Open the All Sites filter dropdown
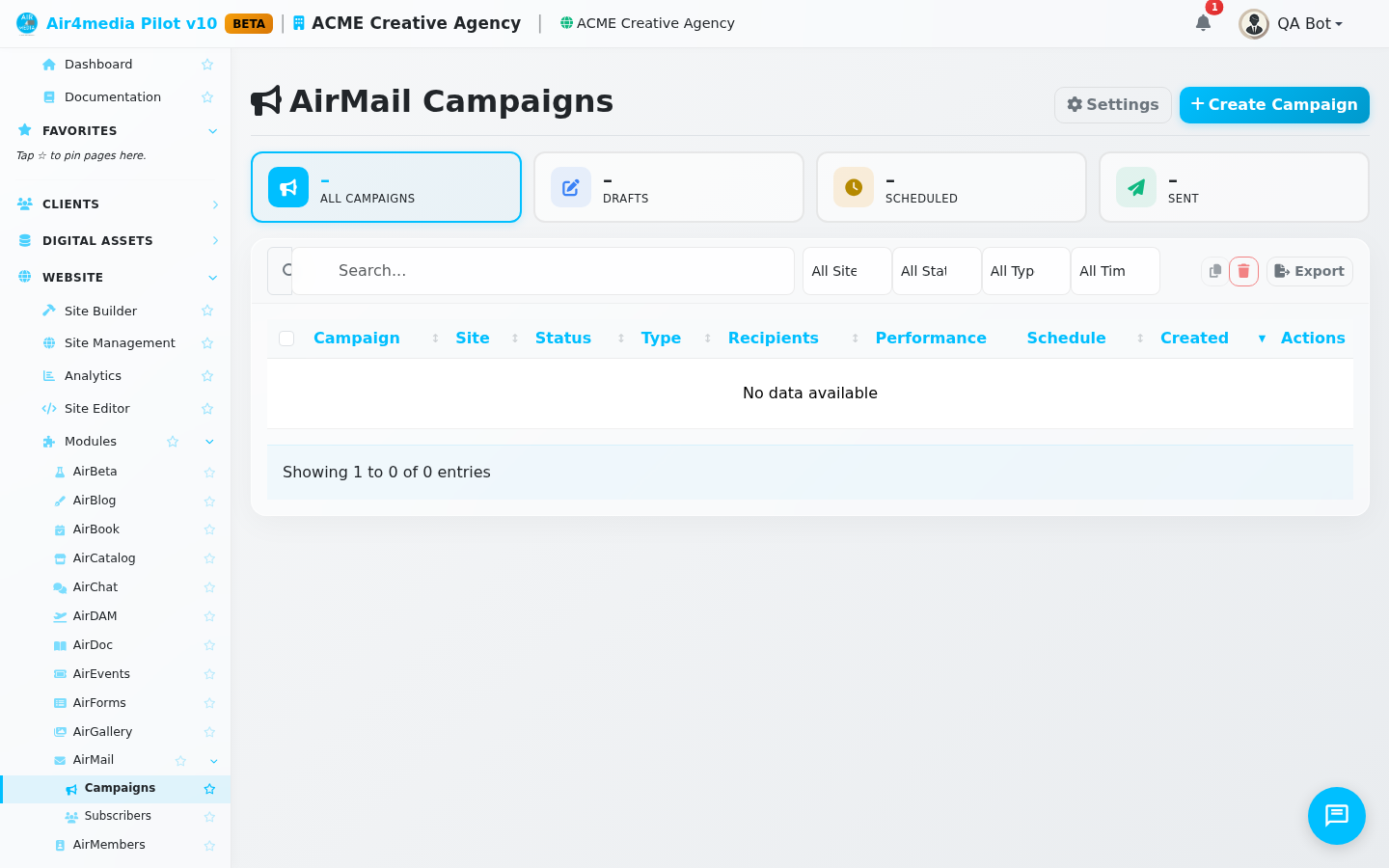1389x868 pixels. click(847, 271)
